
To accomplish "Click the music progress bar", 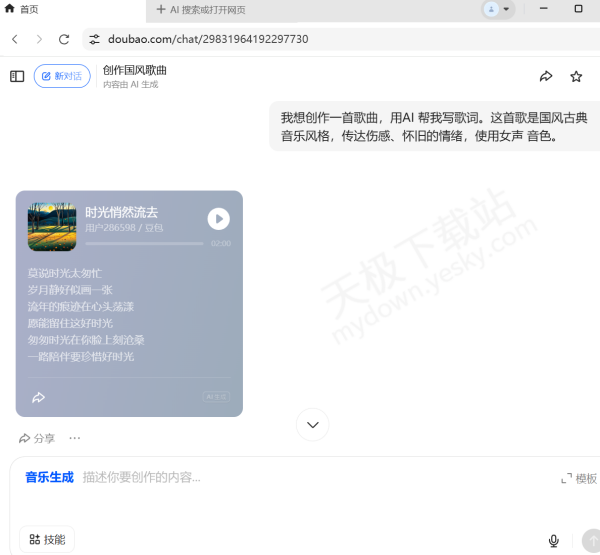I will click(x=144, y=243).
